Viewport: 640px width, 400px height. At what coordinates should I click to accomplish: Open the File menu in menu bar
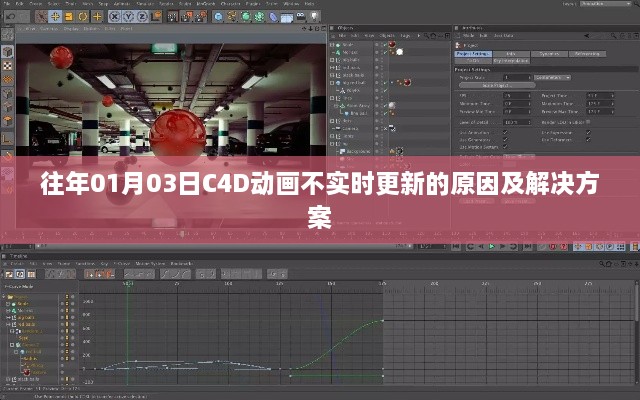coord(7,4)
